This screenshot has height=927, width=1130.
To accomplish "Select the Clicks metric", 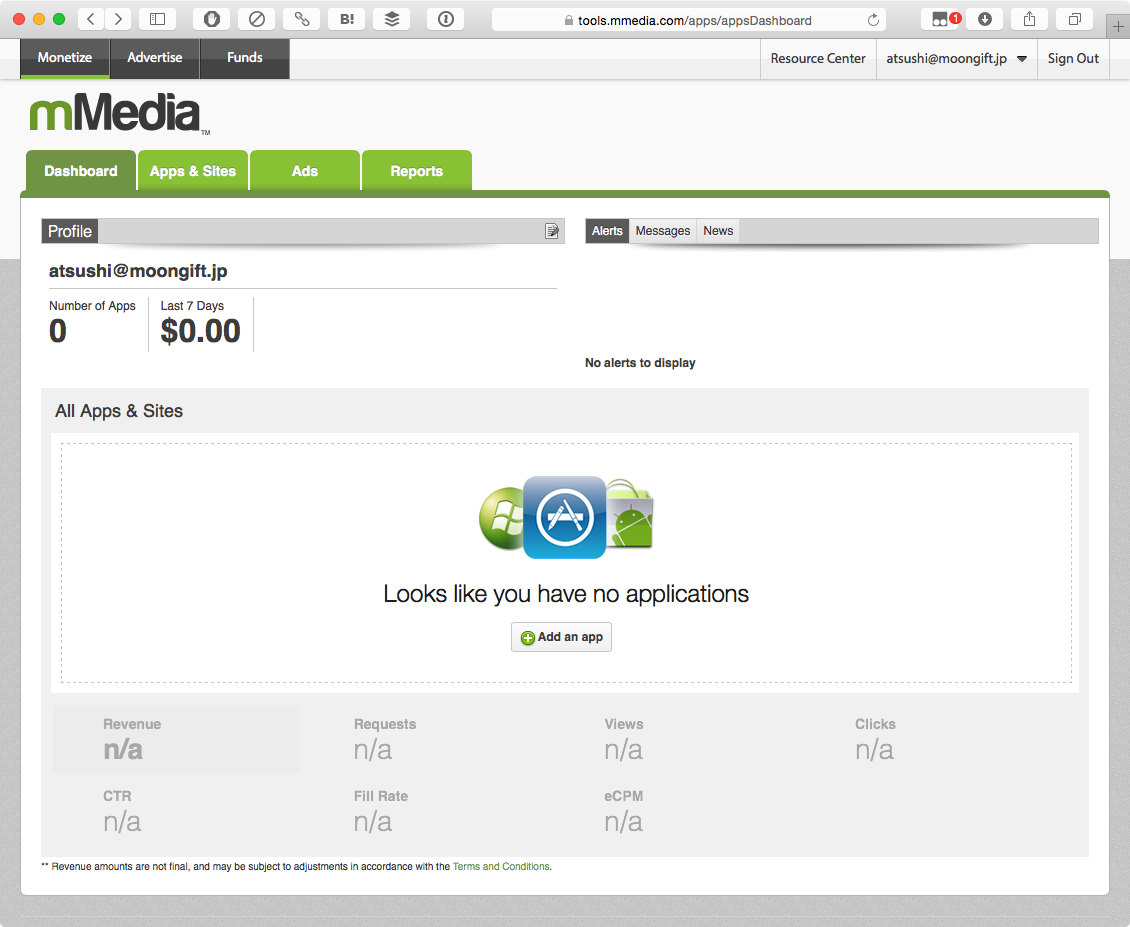I will pyautogui.click(x=875, y=740).
